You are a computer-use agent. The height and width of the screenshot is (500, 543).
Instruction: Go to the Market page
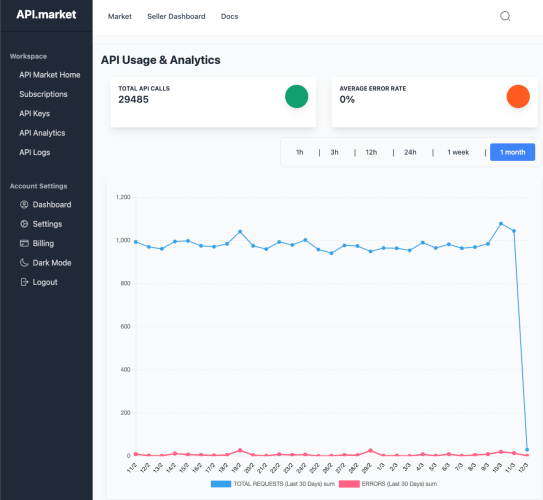point(120,16)
